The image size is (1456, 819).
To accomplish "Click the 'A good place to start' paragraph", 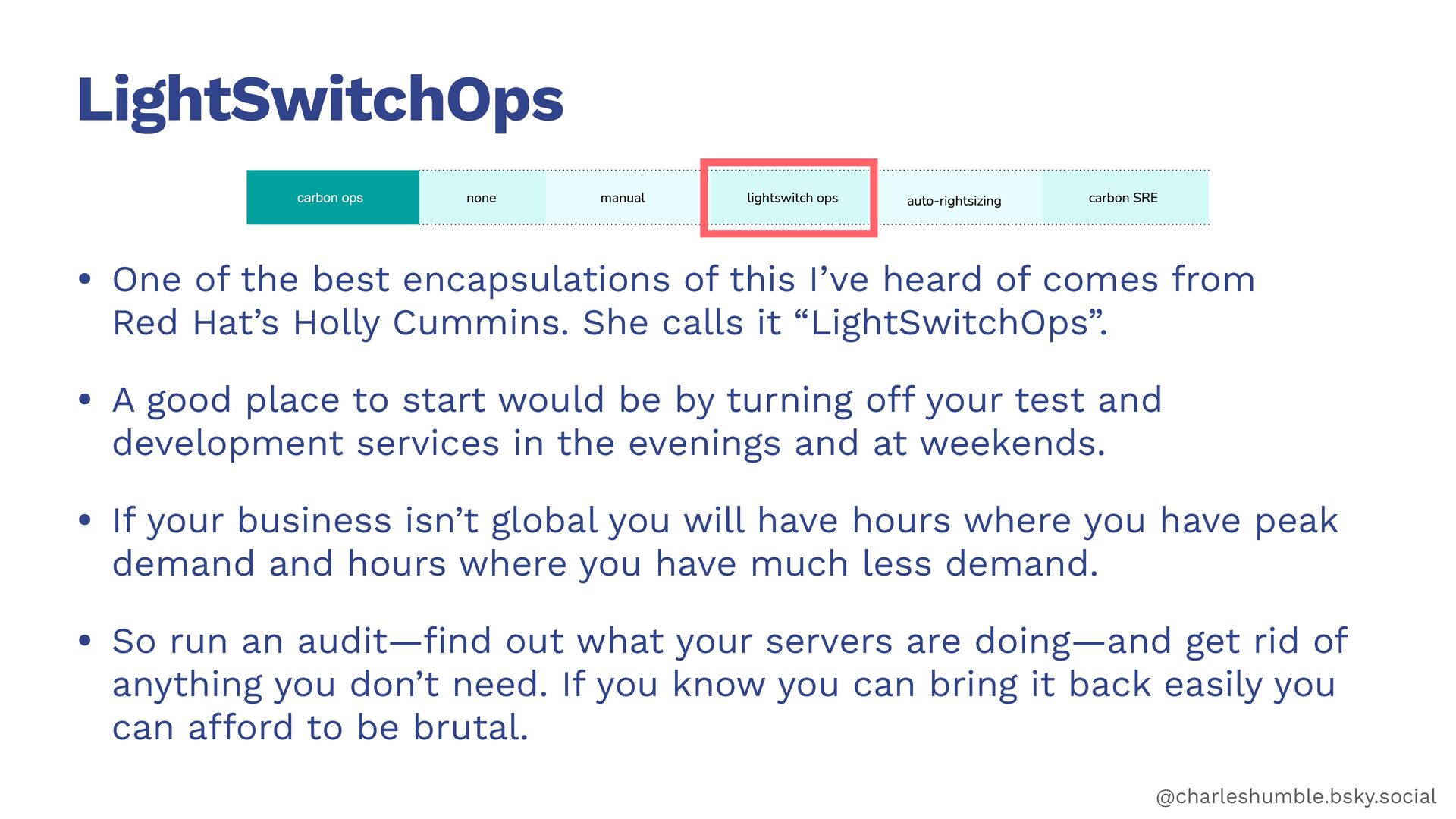I will coord(635,422).
